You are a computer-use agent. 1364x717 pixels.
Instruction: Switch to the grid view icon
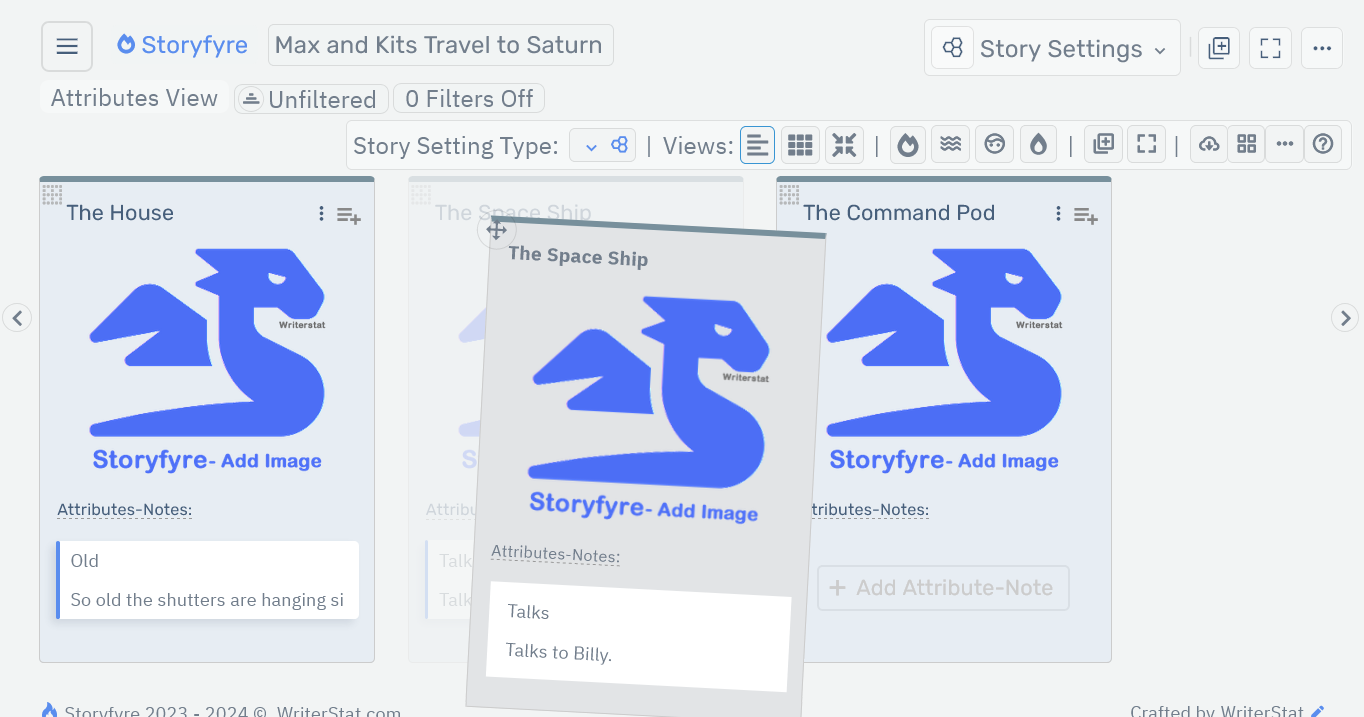pos(800,144)
